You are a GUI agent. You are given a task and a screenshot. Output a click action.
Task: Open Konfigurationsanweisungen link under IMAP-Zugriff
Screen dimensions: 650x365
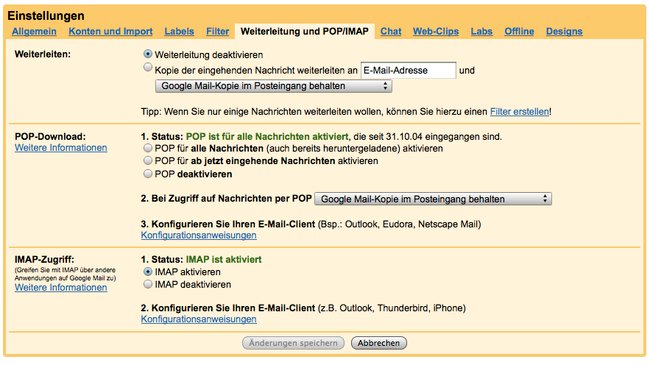[199, 319]
